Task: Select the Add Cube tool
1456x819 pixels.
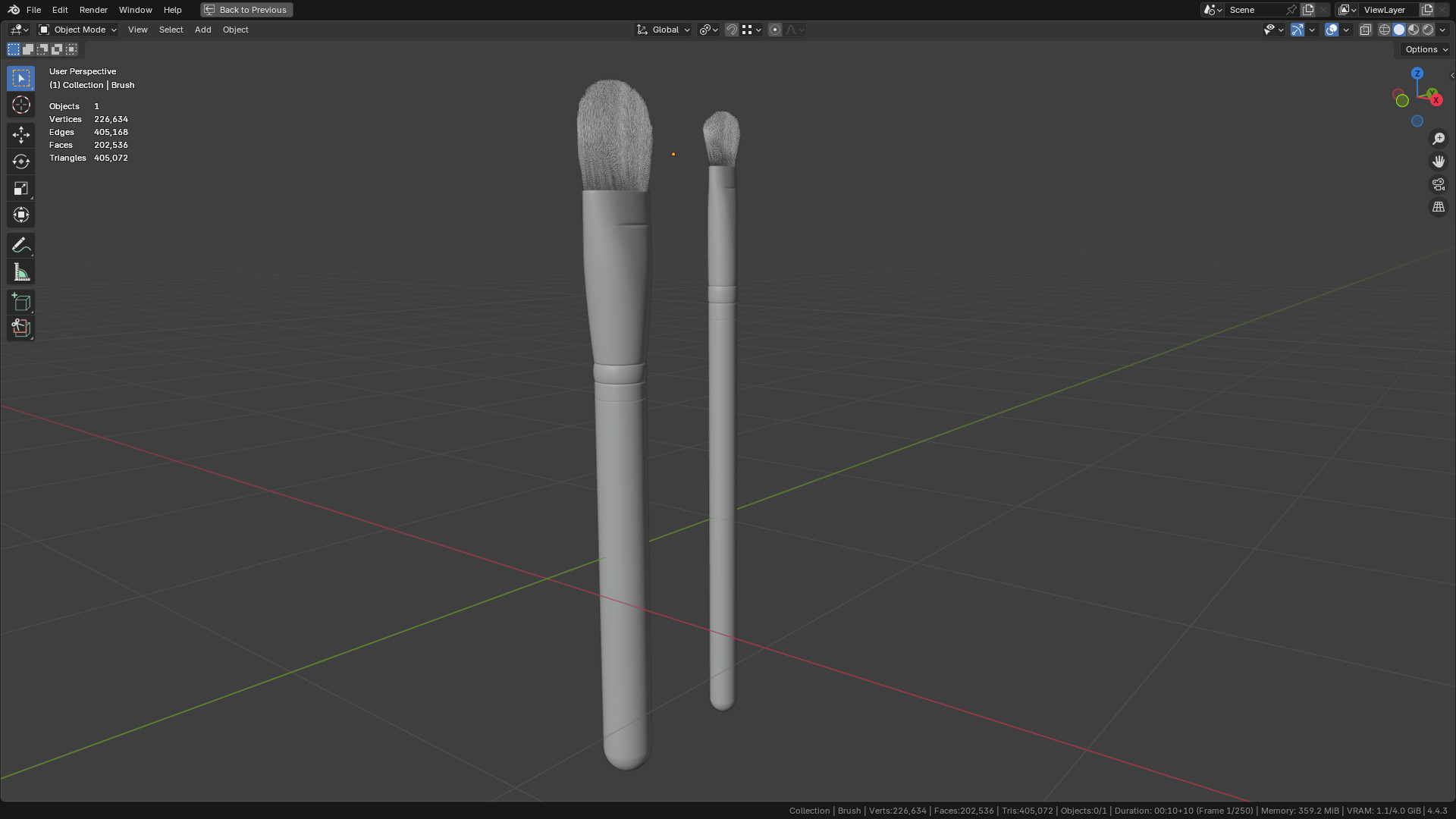Action: 20,303
